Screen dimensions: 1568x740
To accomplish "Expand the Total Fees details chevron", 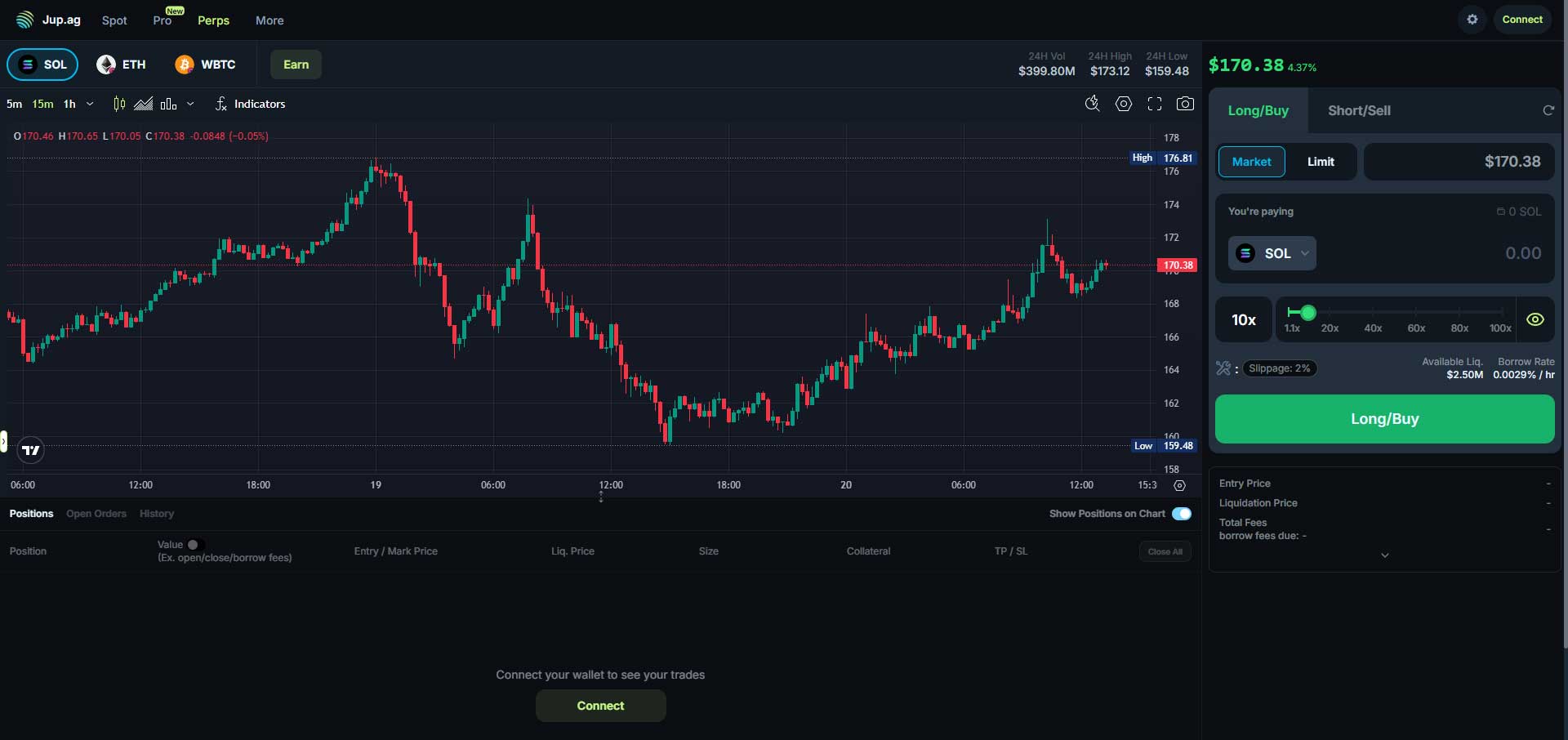I will (1385, 555).
